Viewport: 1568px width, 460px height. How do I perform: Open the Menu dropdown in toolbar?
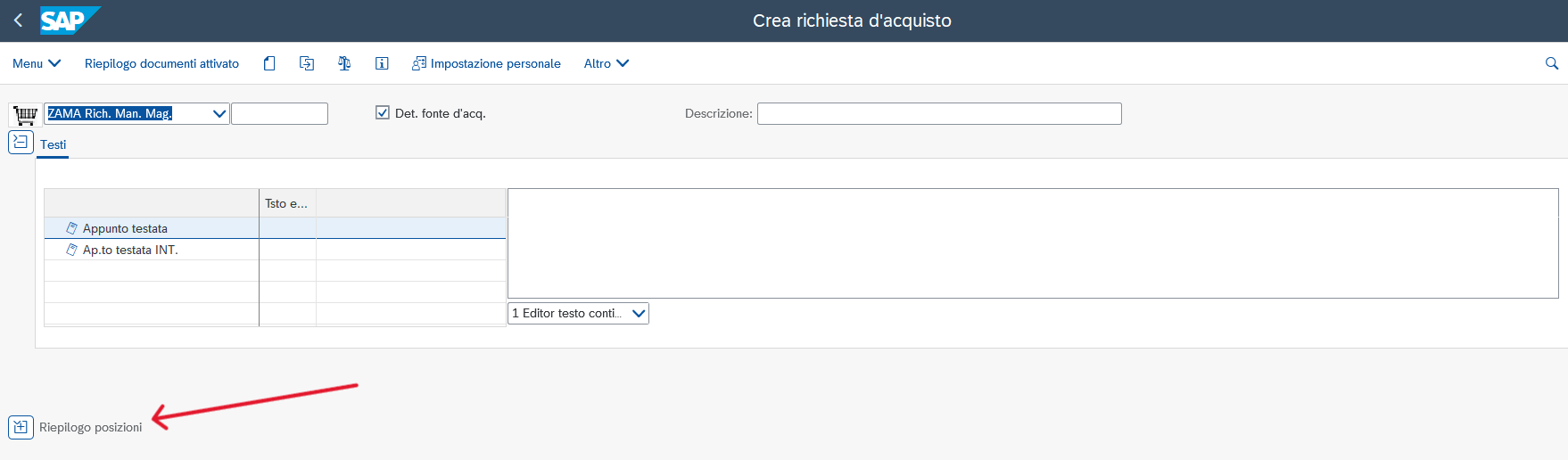pos(37,63)
